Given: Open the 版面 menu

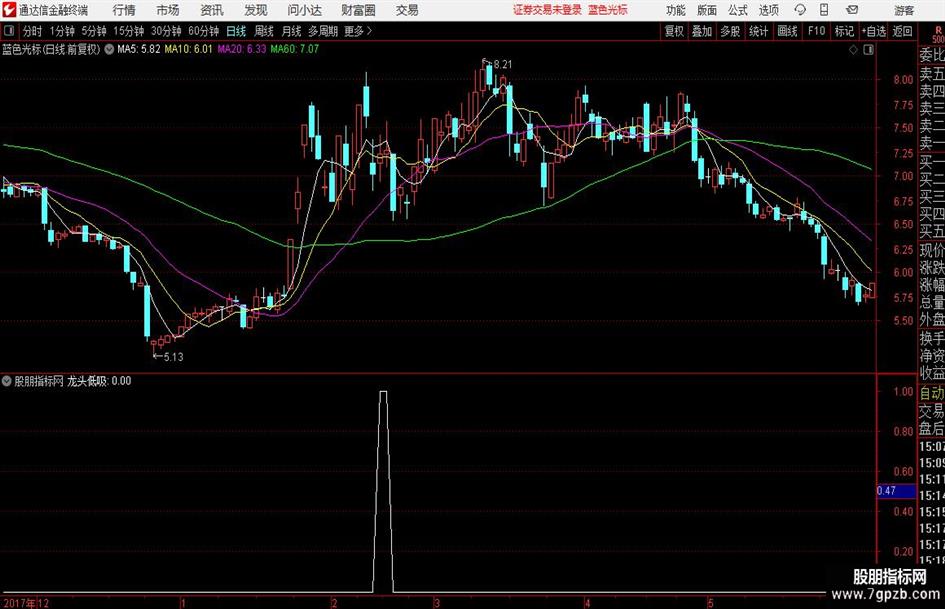Looking at the screenshot, I should pos(707,10).
